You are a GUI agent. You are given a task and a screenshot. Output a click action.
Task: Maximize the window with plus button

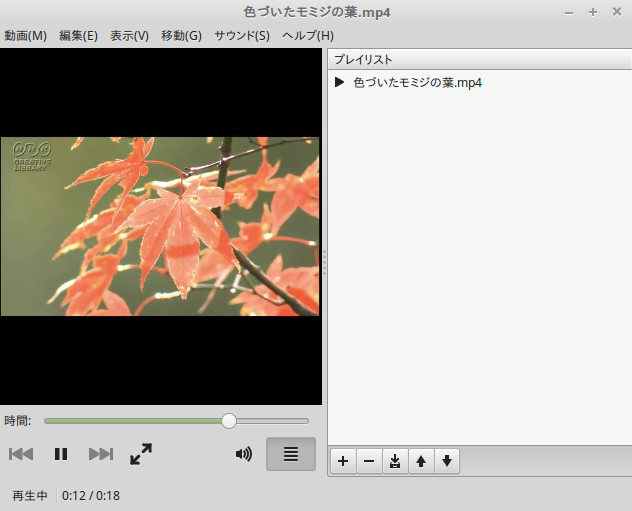pos(592,12)
